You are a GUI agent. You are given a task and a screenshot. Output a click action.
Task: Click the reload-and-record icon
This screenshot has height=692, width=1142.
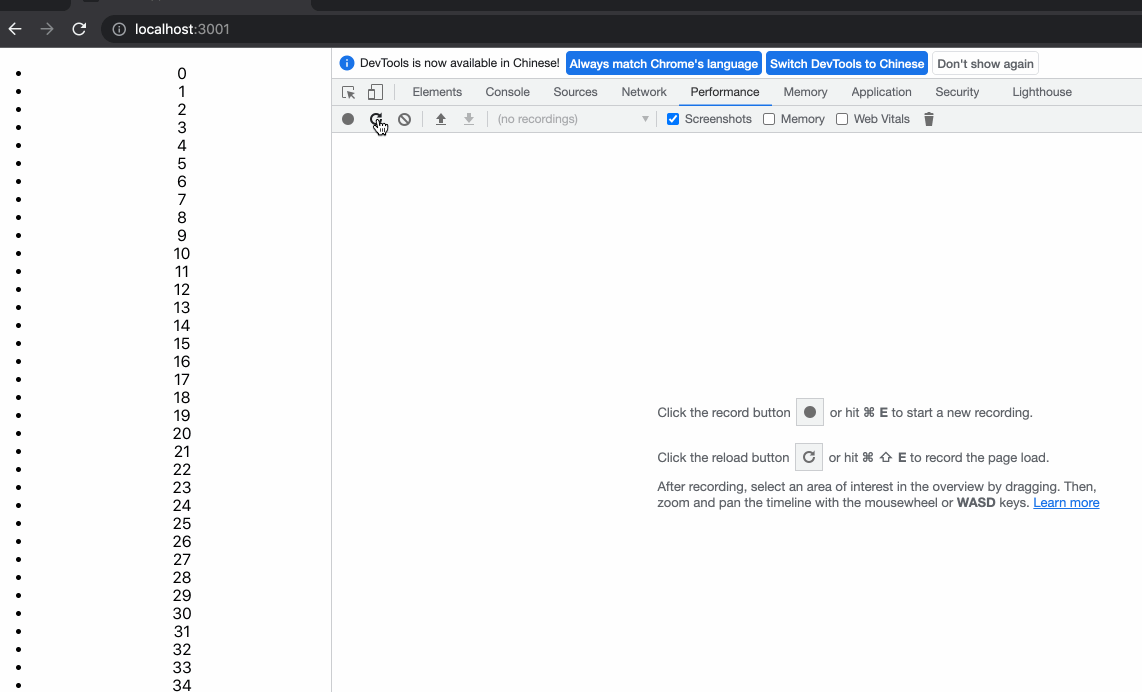tap(377, 119)
